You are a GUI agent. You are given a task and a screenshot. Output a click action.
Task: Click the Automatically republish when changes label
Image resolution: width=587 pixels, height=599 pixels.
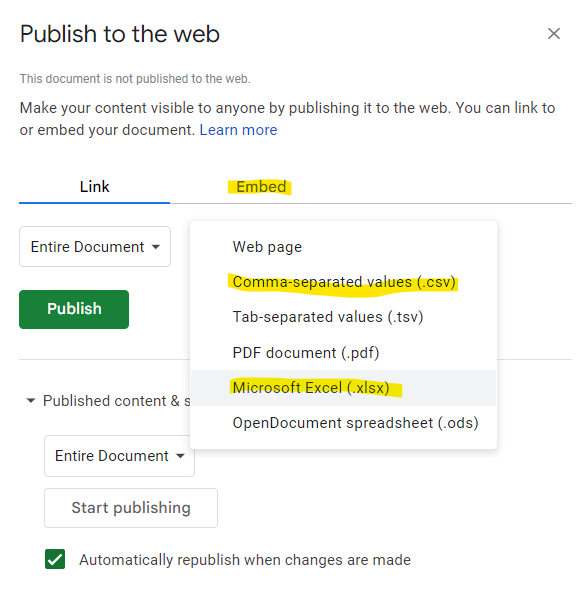click(x=245, y=560)
